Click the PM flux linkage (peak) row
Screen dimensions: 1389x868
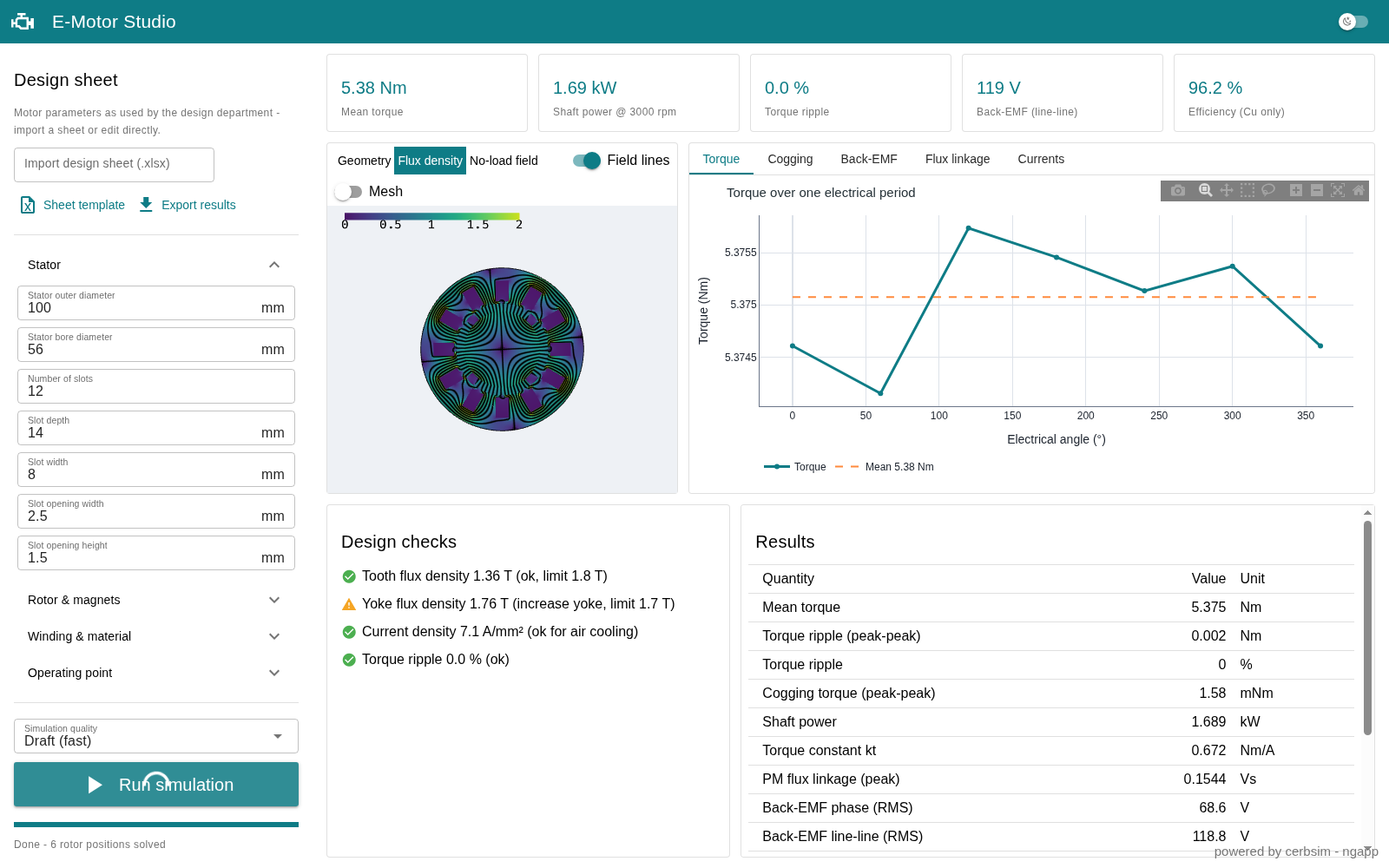pyautogui.click(x=1051, y=779)
